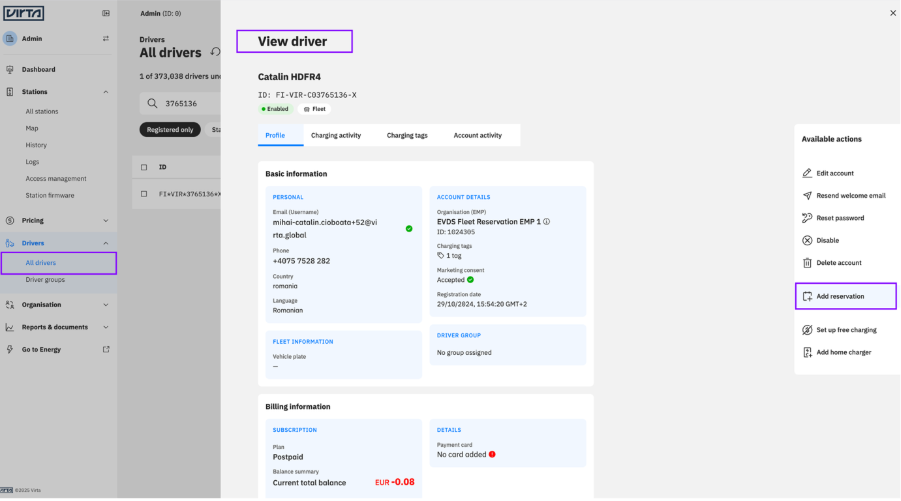
Task: Tick the select-all checkbox in ID header
Action: 144,167
